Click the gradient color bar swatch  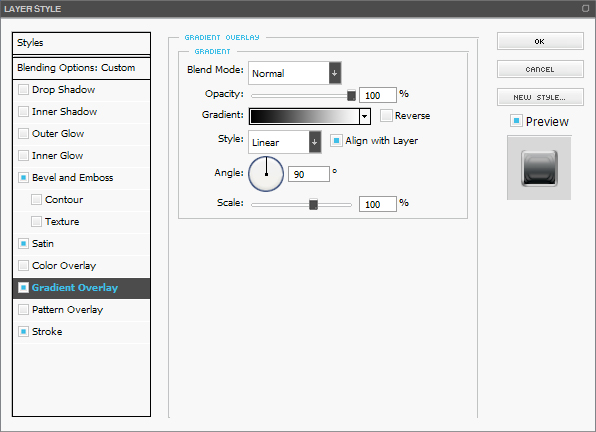tap(304, 116)
